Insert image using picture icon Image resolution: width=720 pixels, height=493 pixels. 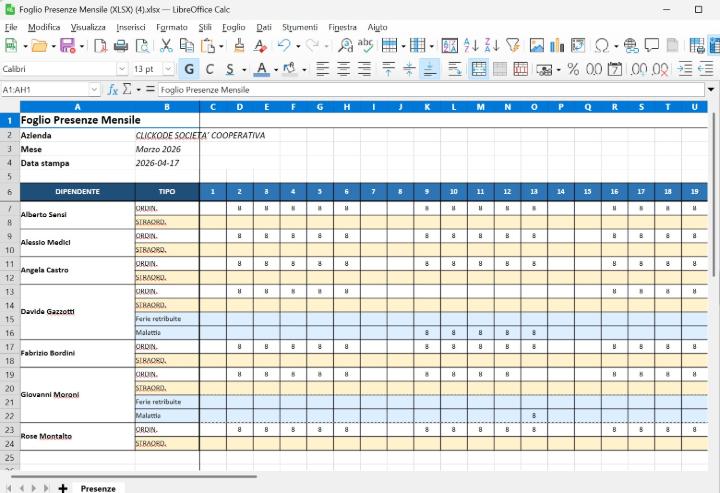pos(537,45)
